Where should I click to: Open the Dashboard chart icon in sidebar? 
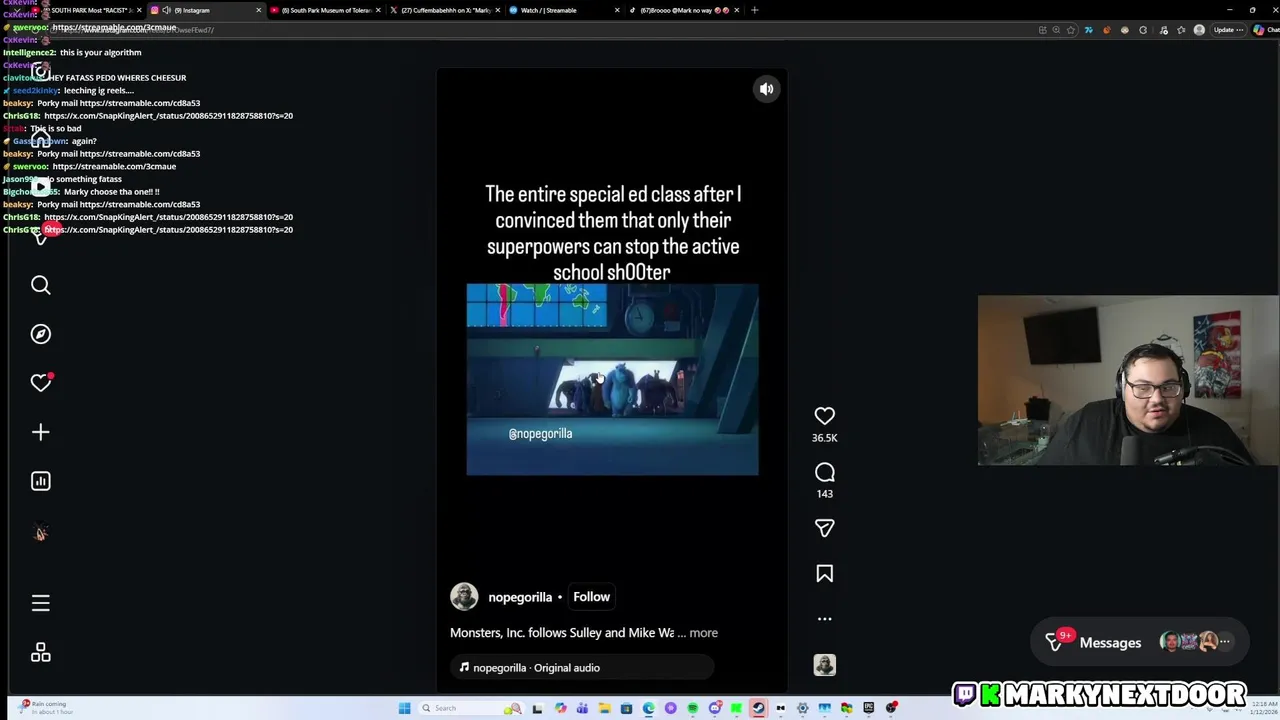point(40,481)
